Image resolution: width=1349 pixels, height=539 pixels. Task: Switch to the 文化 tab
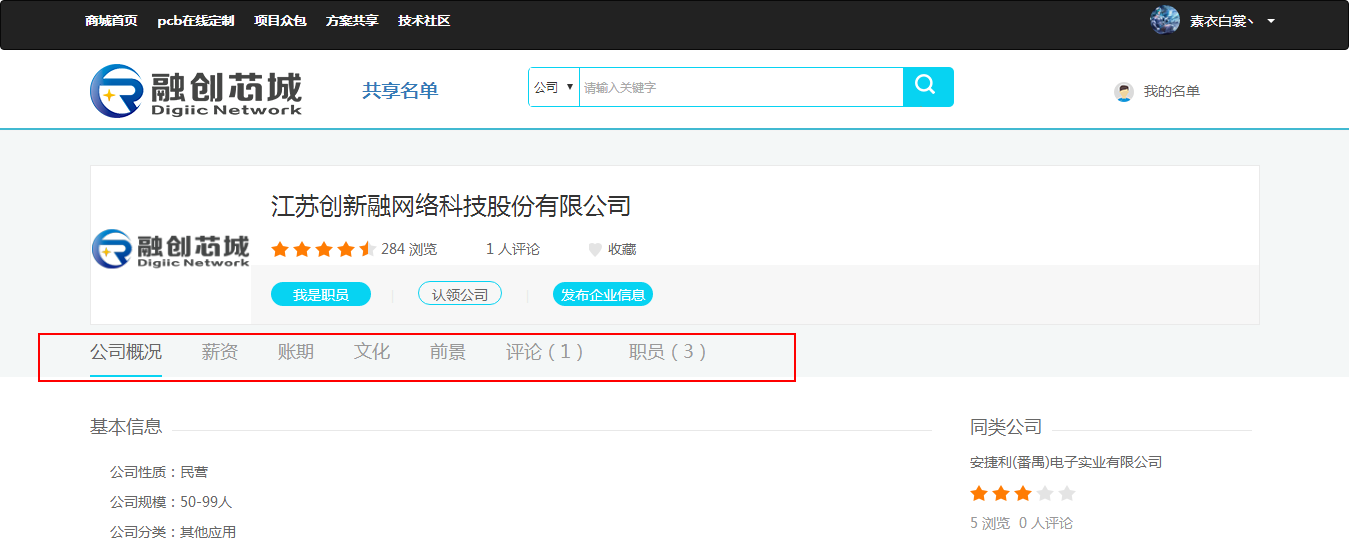click(x=372, y=352)
